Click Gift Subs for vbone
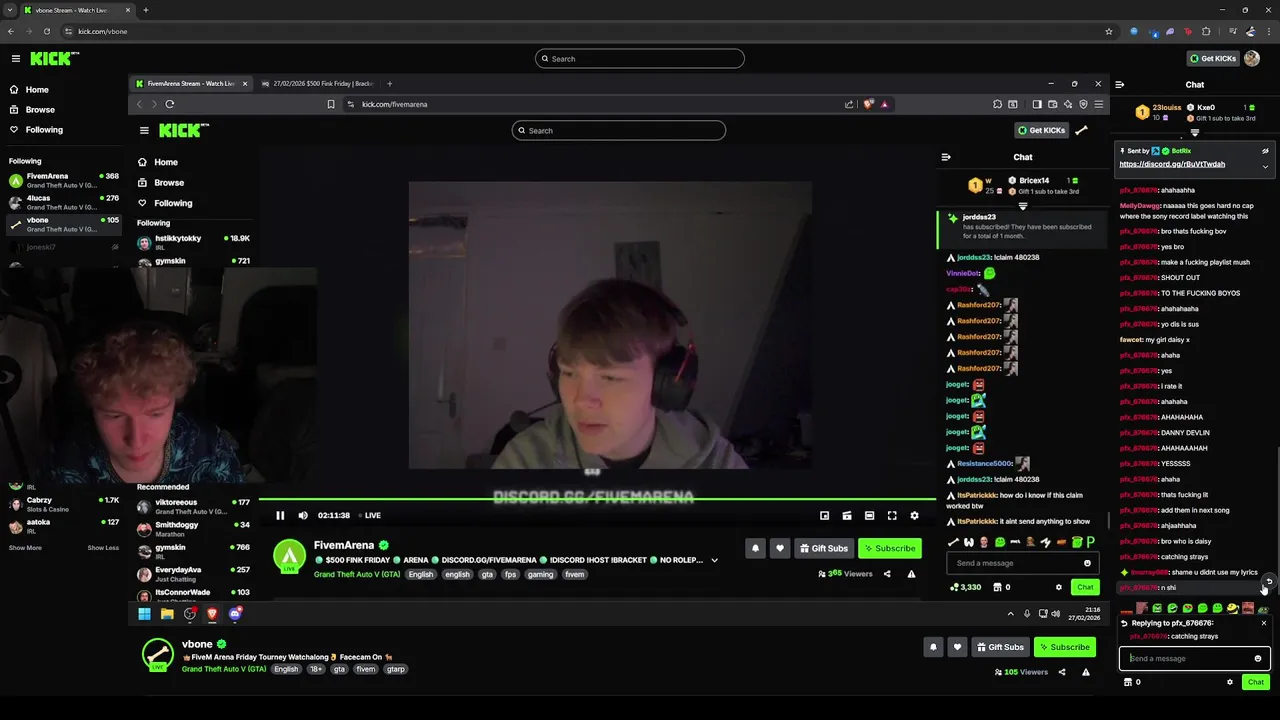 pos(1000,647)
